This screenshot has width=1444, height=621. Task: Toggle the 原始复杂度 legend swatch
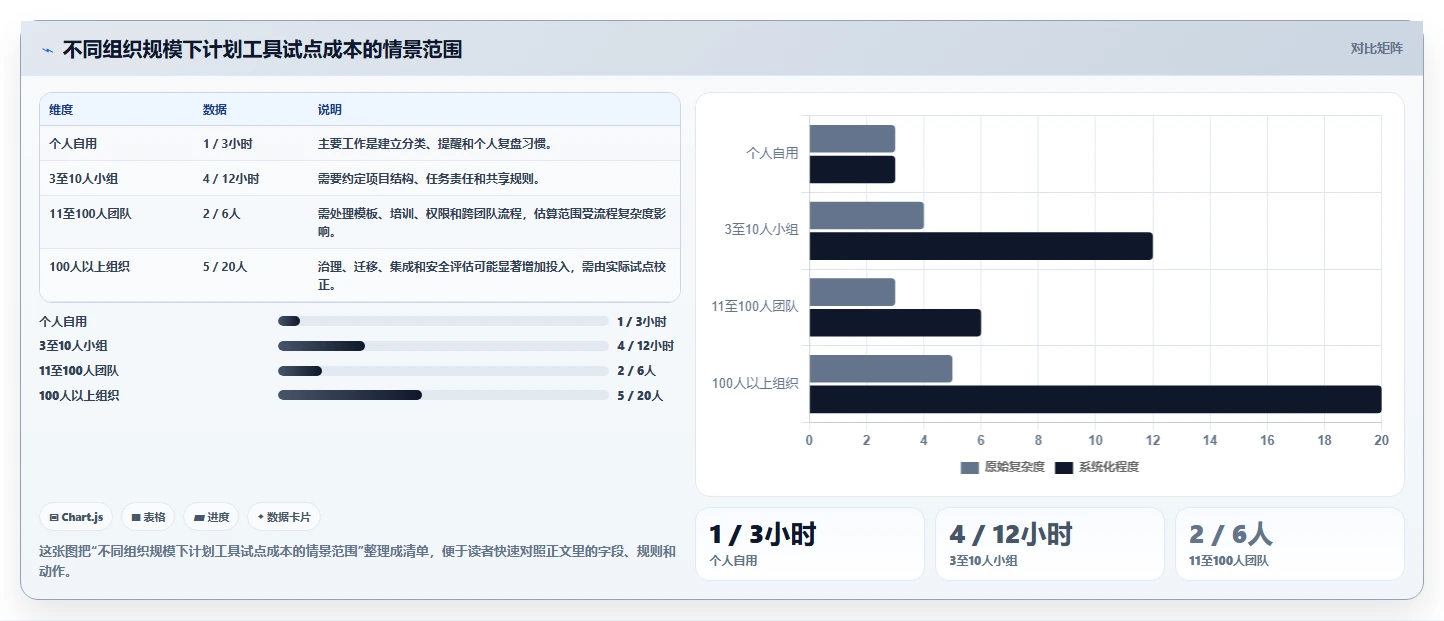tap(969, 467)
